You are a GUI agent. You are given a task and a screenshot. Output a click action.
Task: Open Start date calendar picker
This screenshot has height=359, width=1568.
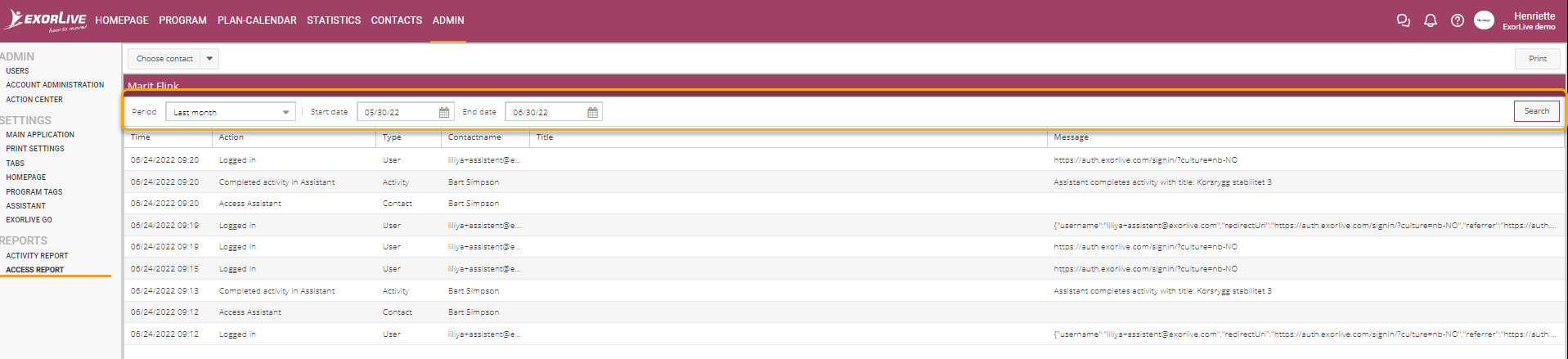(444, 112)
